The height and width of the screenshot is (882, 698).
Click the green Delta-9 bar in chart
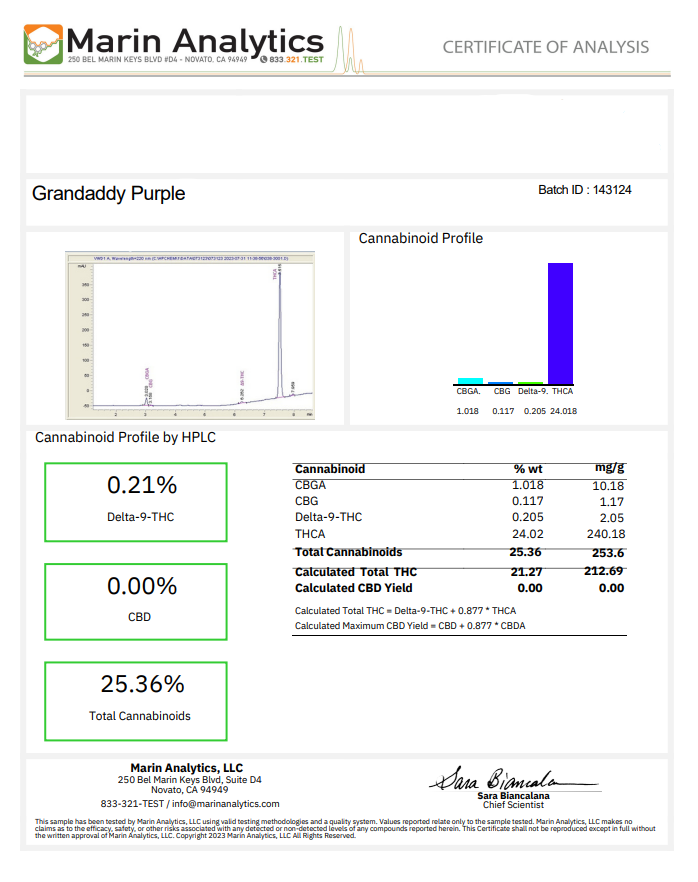[x=530, y=383]
